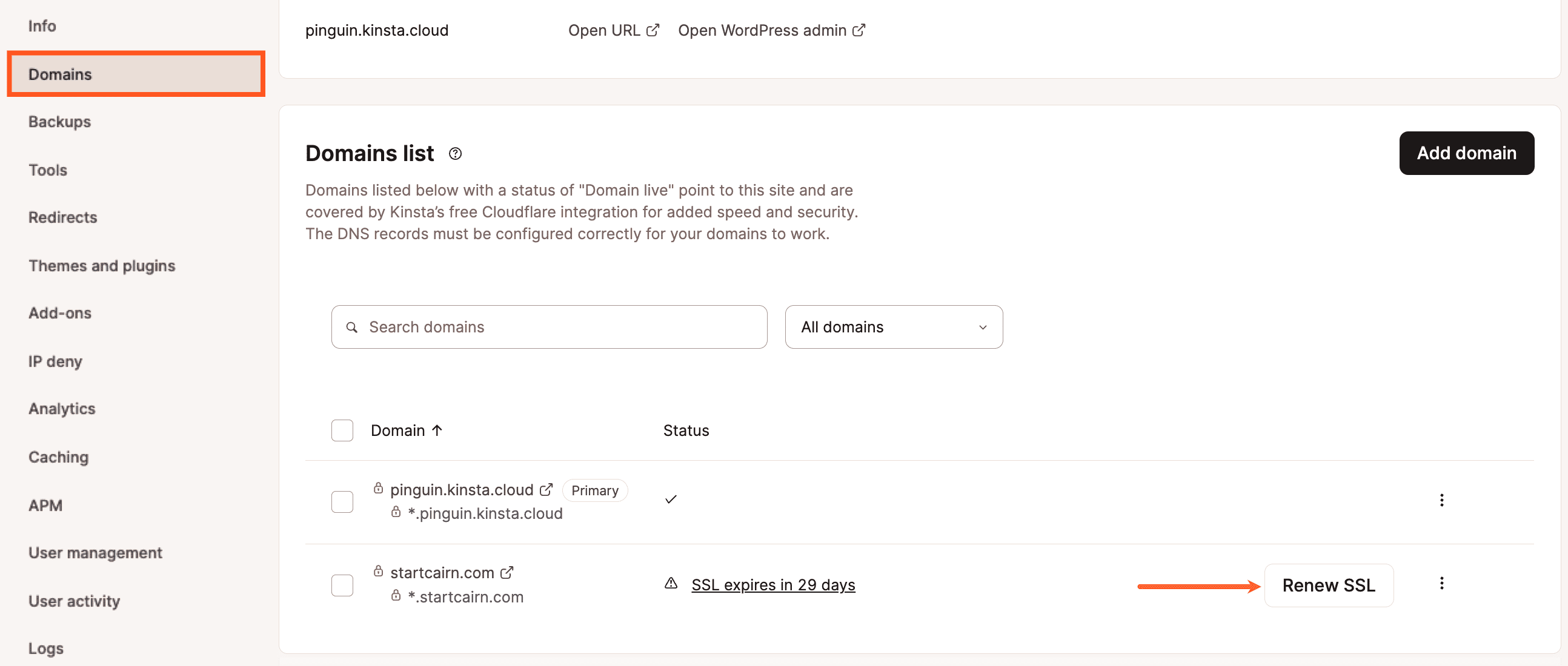
Task: Open external link icon next to pinguin.kinsta.cloud
Action: point(546,489)
